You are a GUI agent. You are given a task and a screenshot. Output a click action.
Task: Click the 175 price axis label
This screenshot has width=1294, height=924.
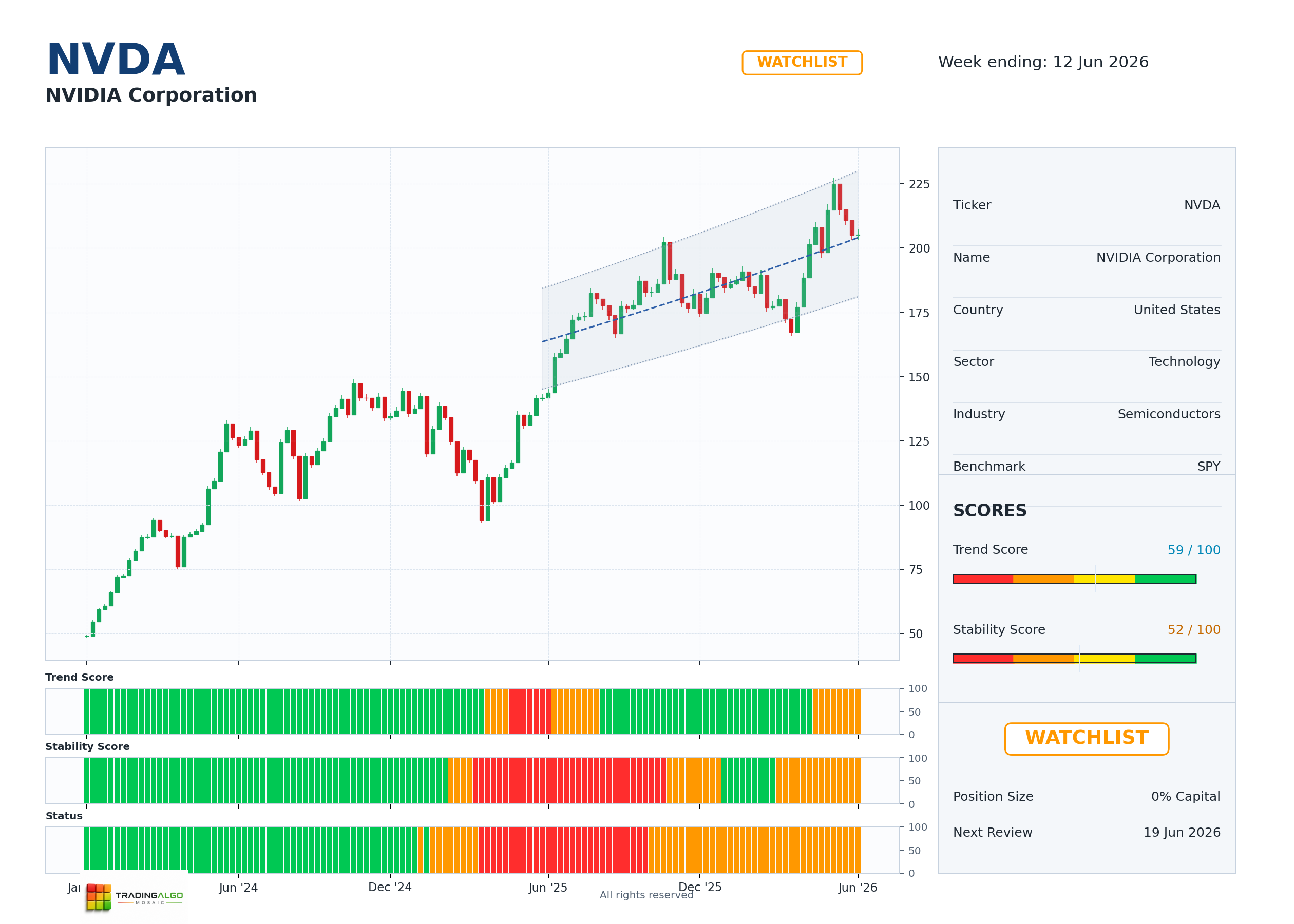click(x=919, y=313)
